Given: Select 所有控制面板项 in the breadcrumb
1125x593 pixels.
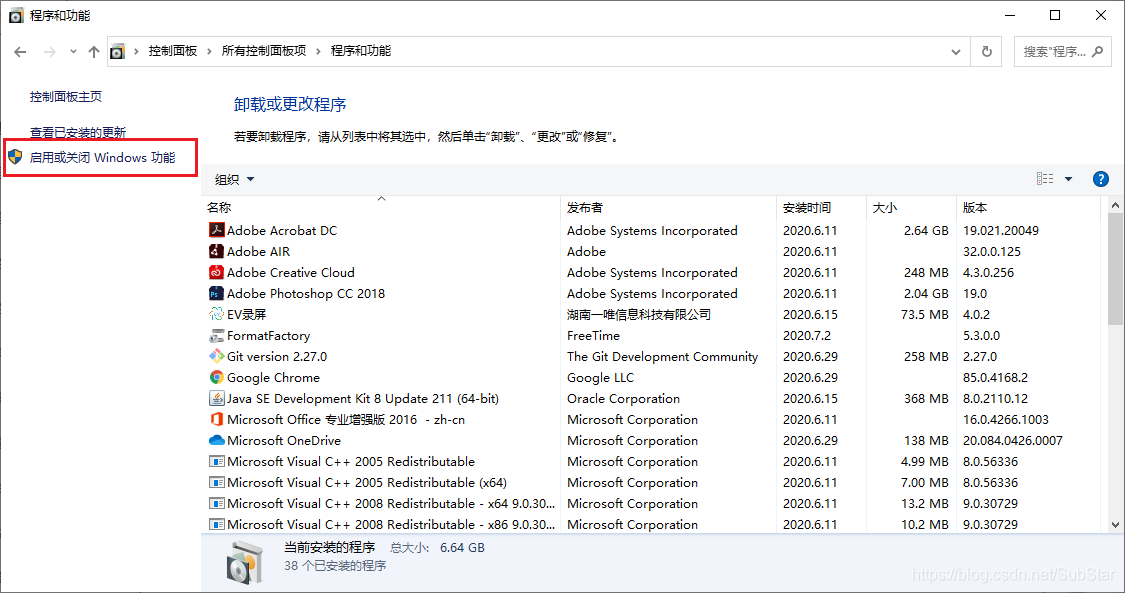Looking at the screenshot, I should coord(264,51).
